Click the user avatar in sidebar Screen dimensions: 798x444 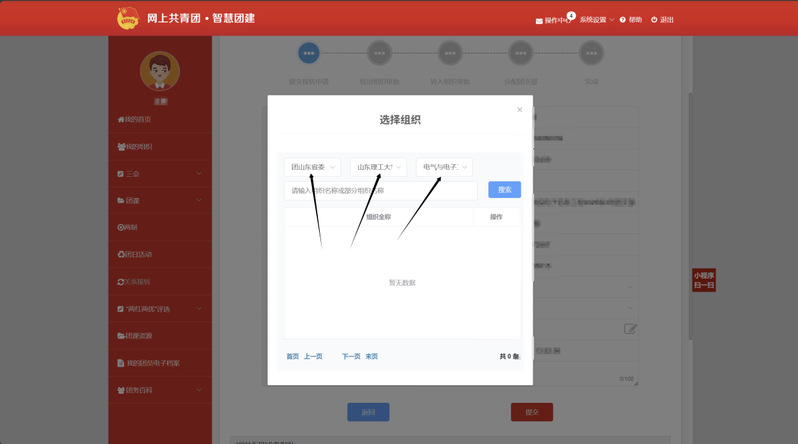pos(159,71)
